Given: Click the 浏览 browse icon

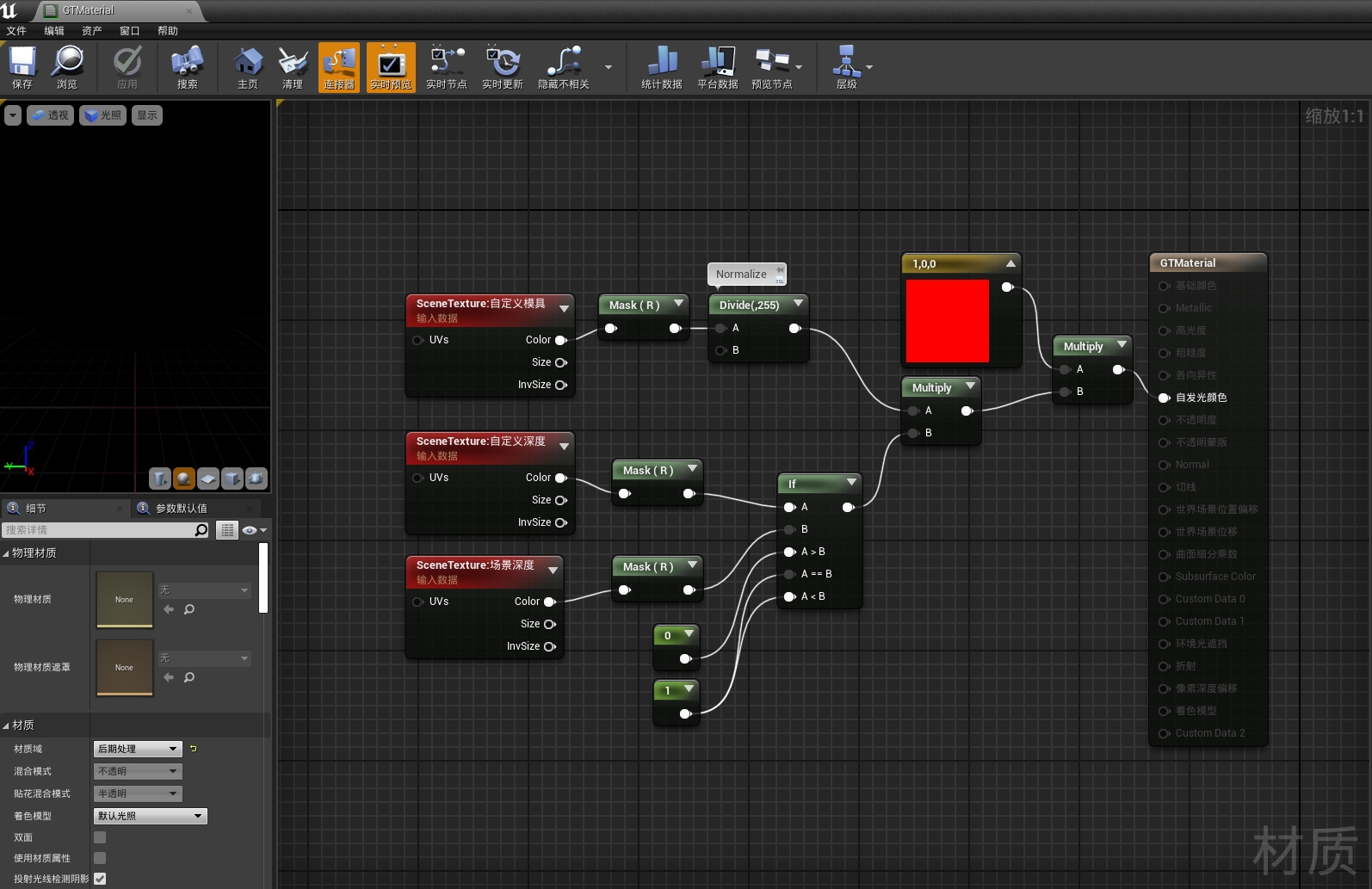Looking at the screenshot, I should coord(67,67).
